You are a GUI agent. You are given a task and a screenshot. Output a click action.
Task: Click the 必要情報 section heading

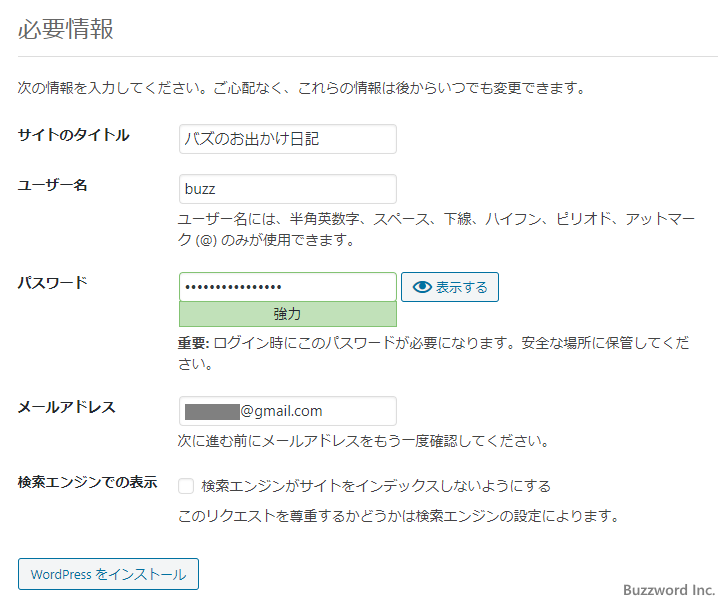pos(66,30)
